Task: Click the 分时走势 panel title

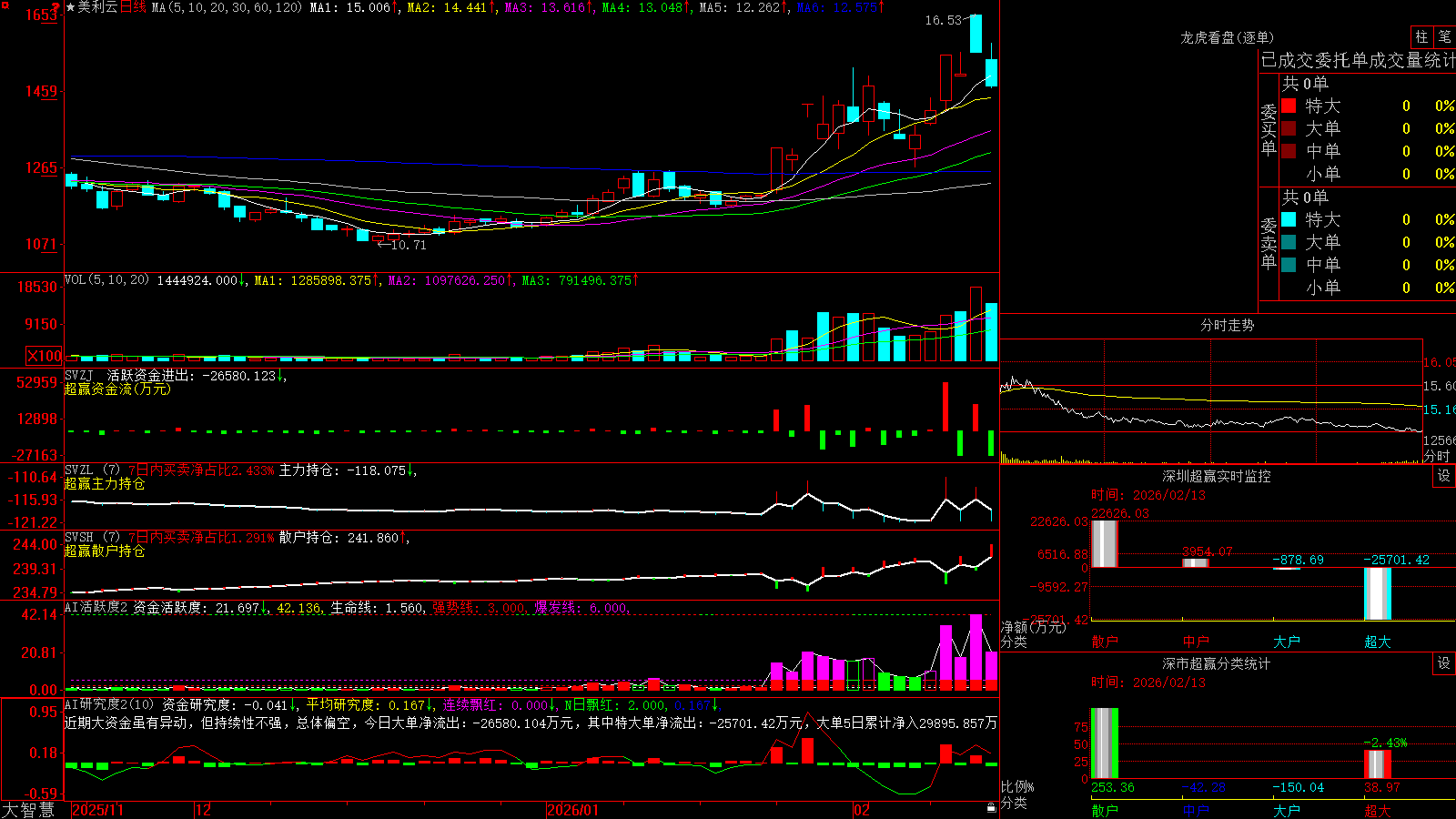Action: coord(1228,325)
